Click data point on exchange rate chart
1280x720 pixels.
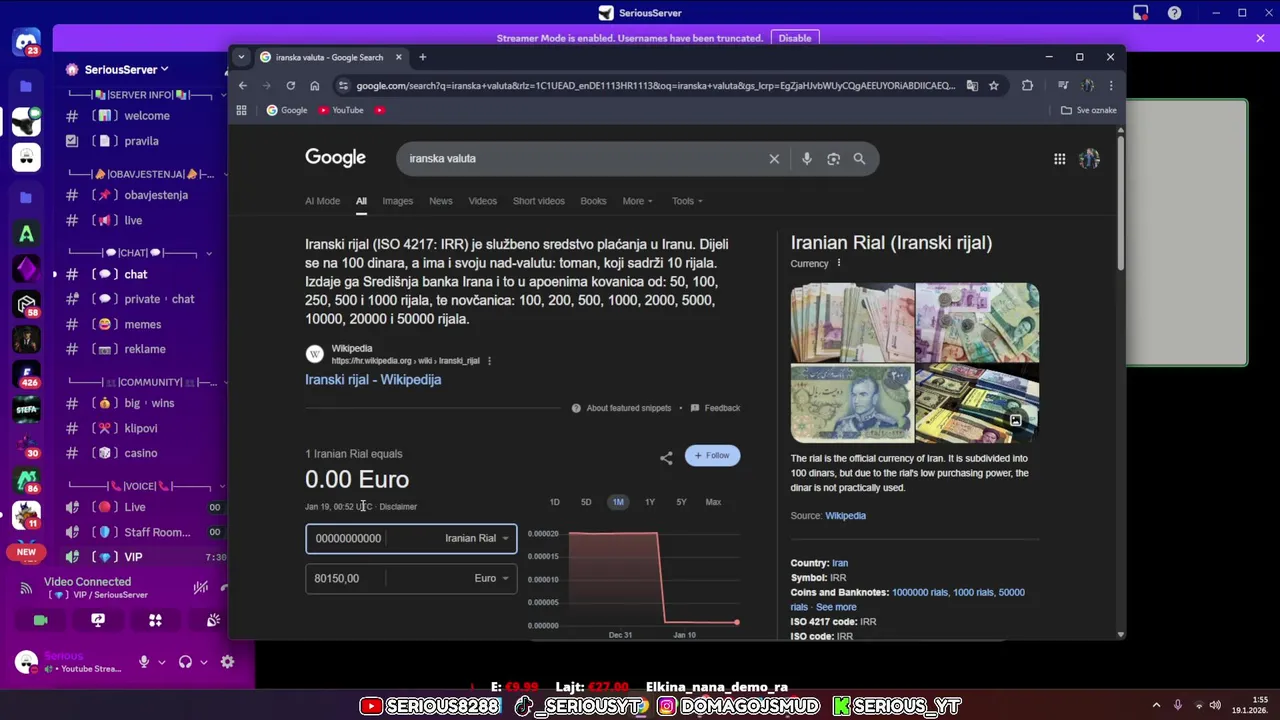(737, 622)
